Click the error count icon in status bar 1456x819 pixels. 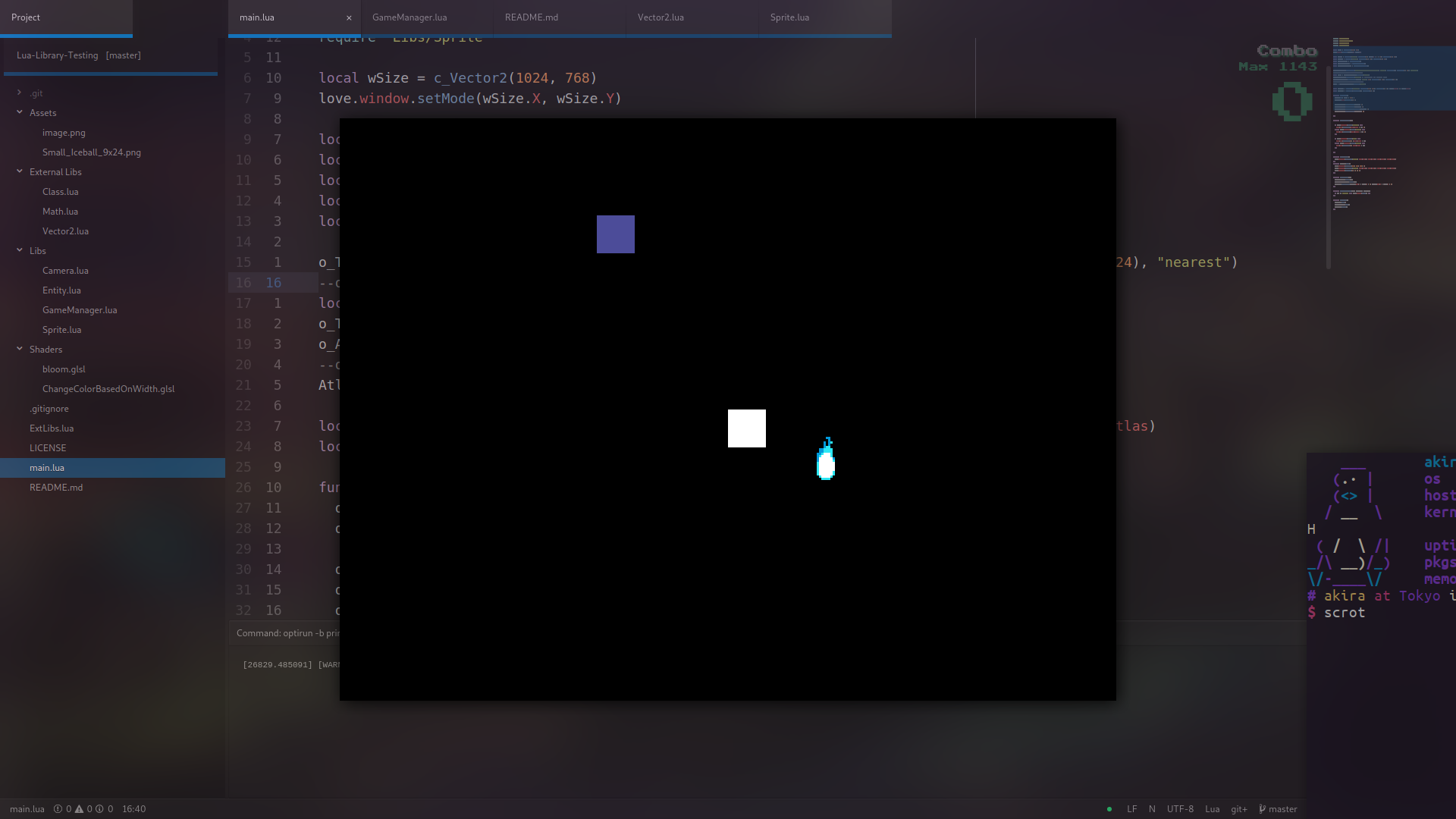pyautogui.click(x=58, y=809)
